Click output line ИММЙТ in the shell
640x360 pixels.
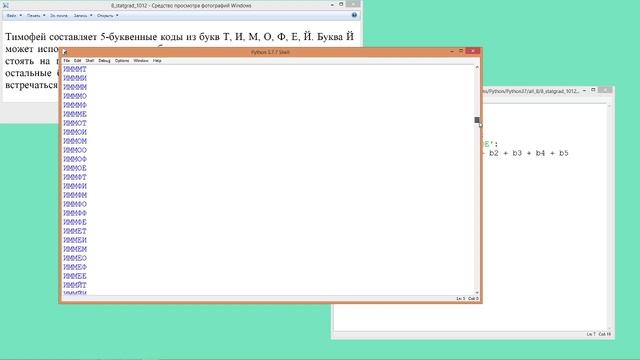point(75,285)
